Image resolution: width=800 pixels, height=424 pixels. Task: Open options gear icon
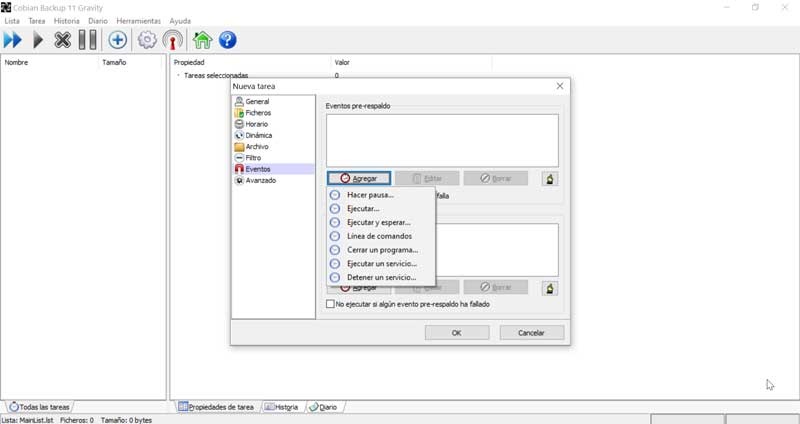[x=147, y=40]
